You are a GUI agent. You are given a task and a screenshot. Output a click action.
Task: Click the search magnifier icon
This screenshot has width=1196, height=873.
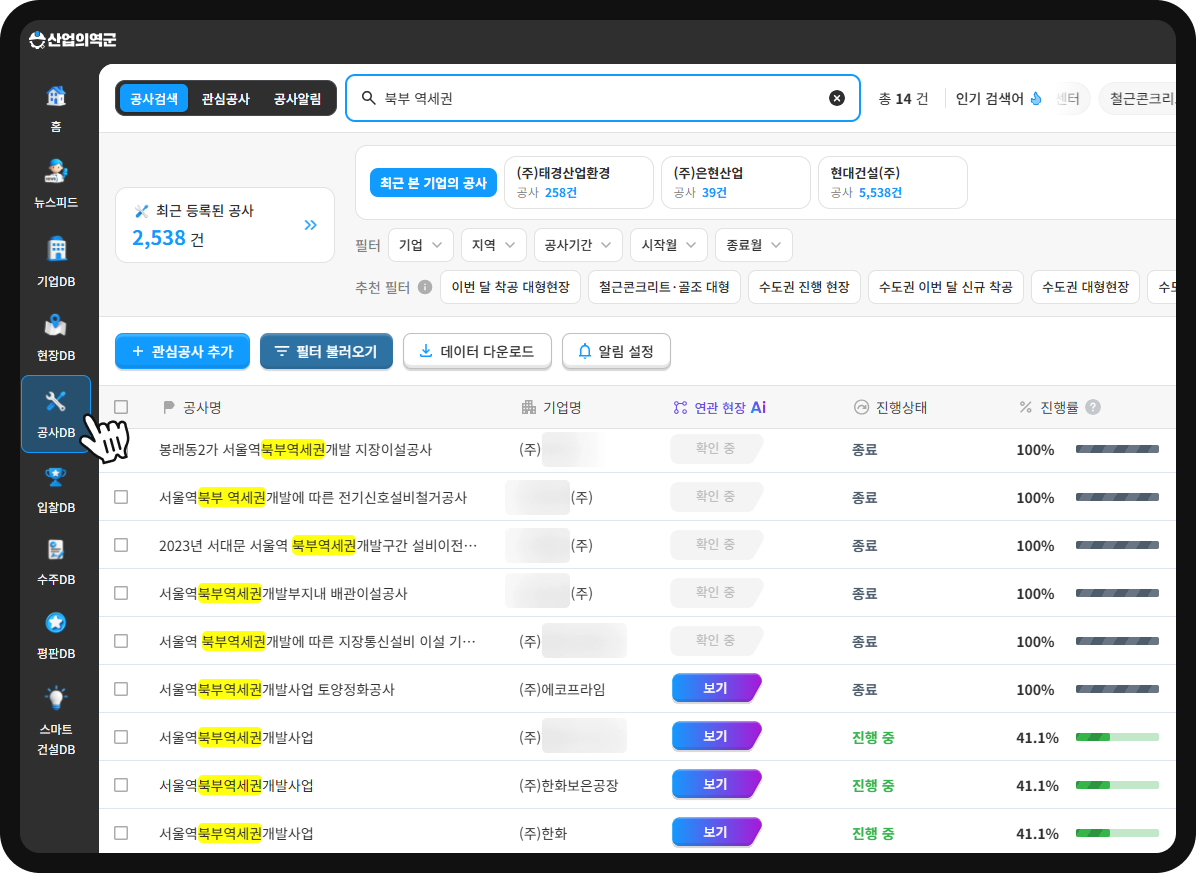(x=368, y=98)
